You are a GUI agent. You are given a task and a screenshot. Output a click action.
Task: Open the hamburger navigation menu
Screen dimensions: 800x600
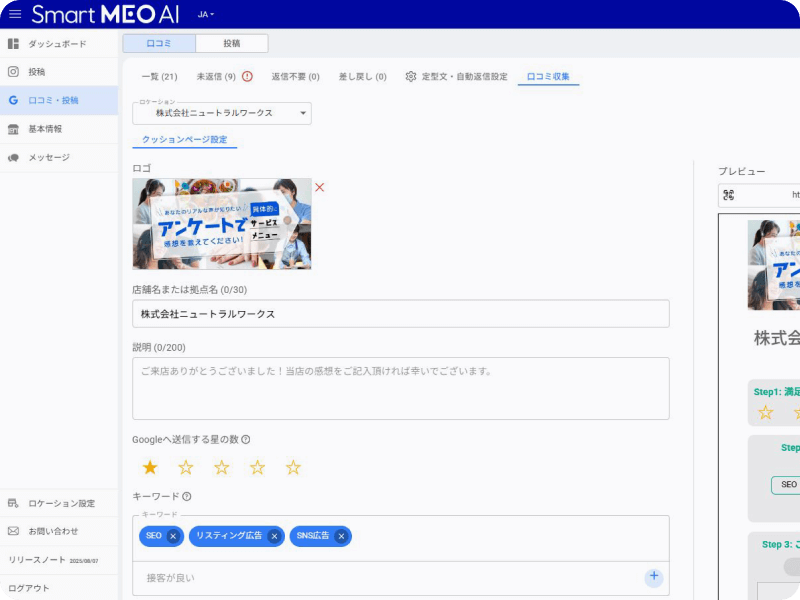[14, 14]
